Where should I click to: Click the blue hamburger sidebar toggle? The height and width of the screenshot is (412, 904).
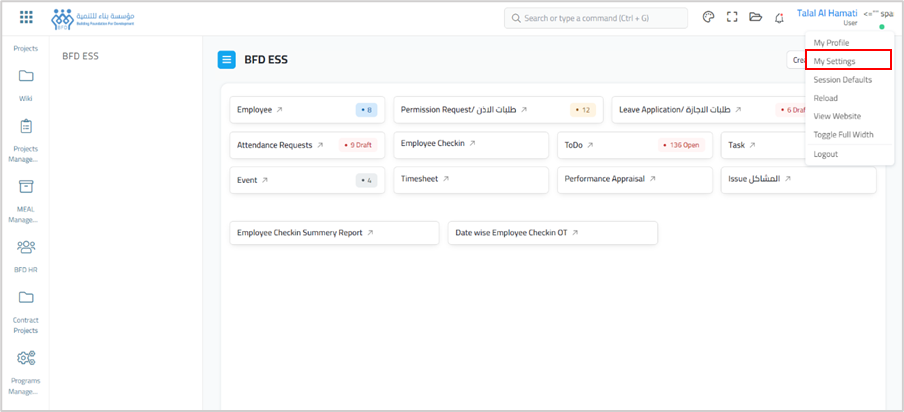click(227, 60)
